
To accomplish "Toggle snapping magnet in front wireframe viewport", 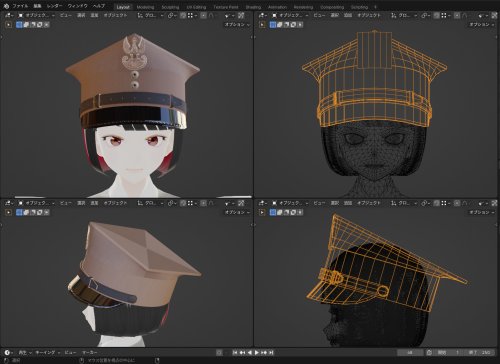I will click(x=437, y=15).
